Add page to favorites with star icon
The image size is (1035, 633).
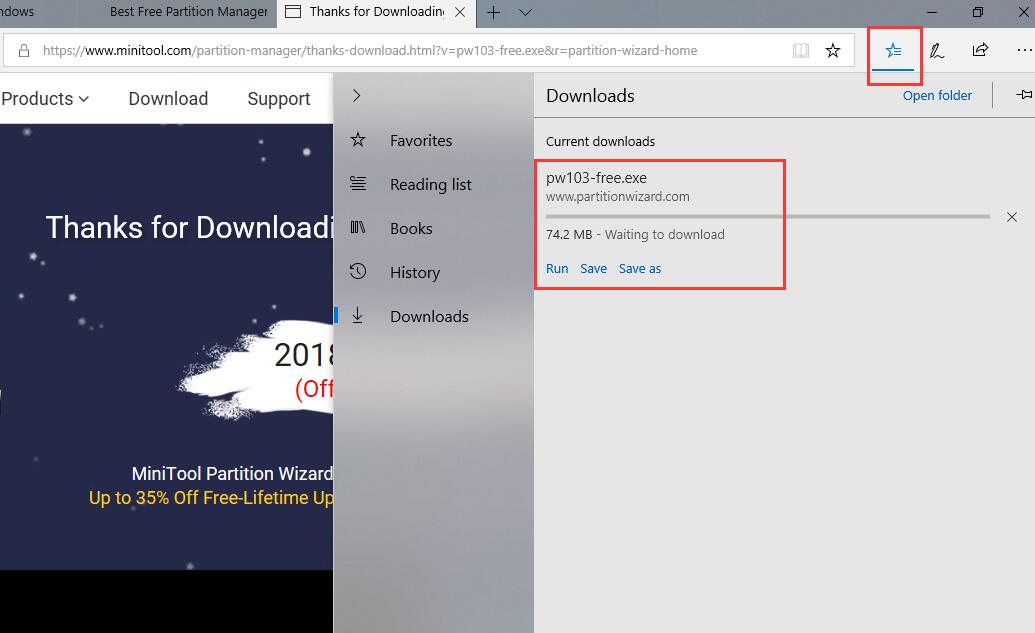pos(833,50)
